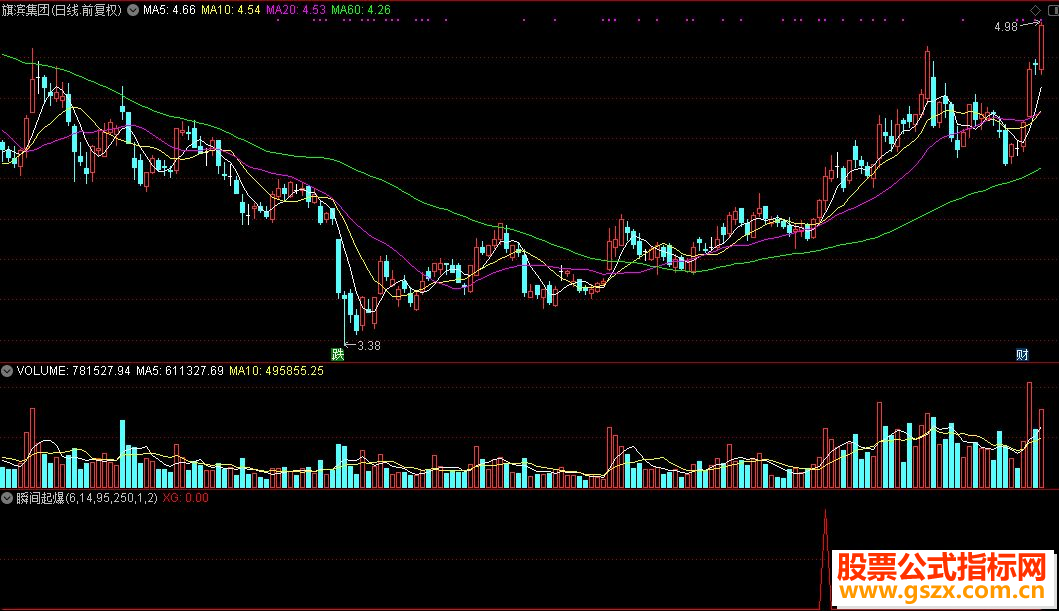
Task: Click the red signal spike in 瞬间起爆 panel
Action: pyautogui.click(x=825, y=559)
